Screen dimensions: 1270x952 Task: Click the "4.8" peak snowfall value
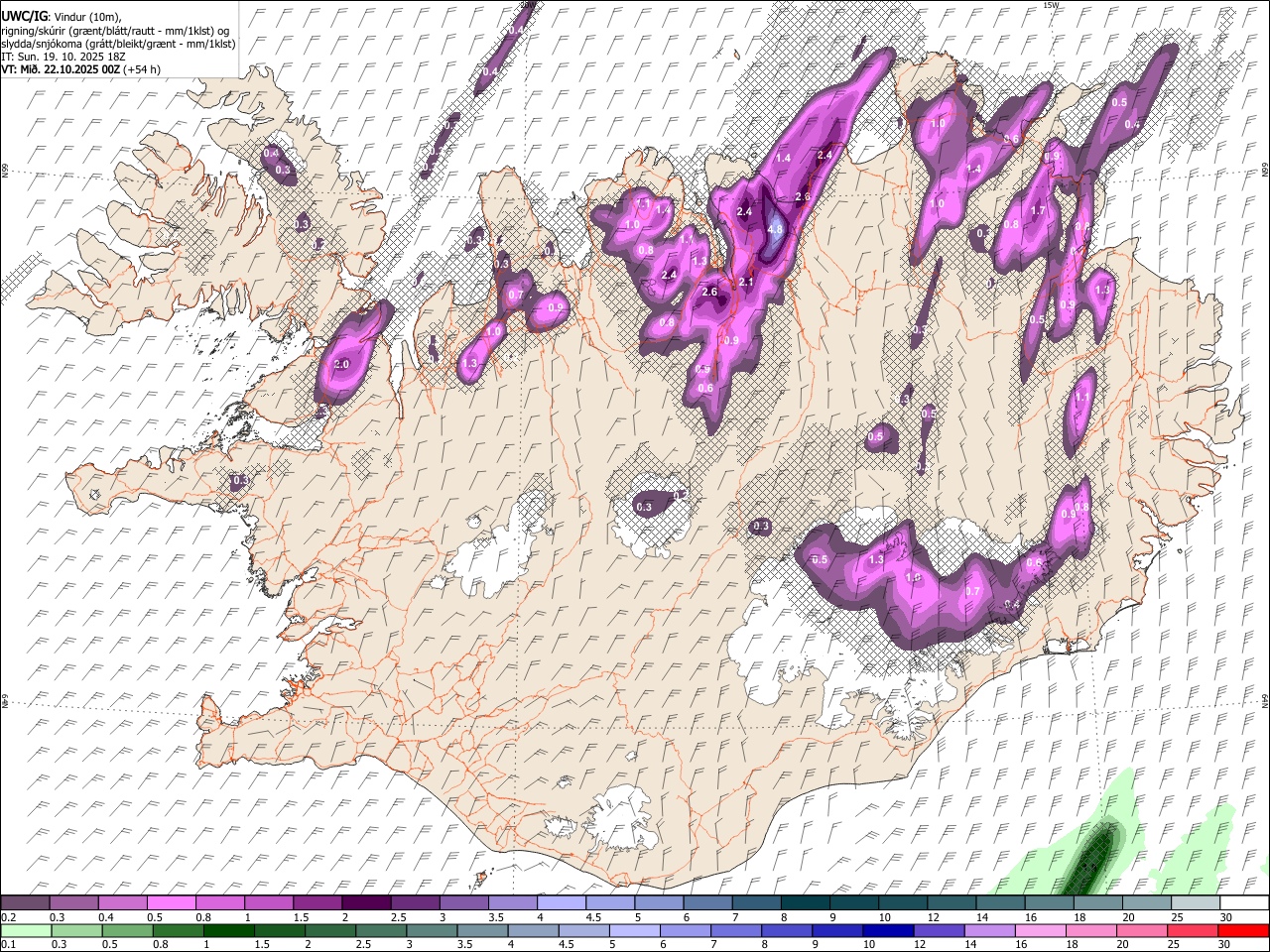click(x=776, y=229)
